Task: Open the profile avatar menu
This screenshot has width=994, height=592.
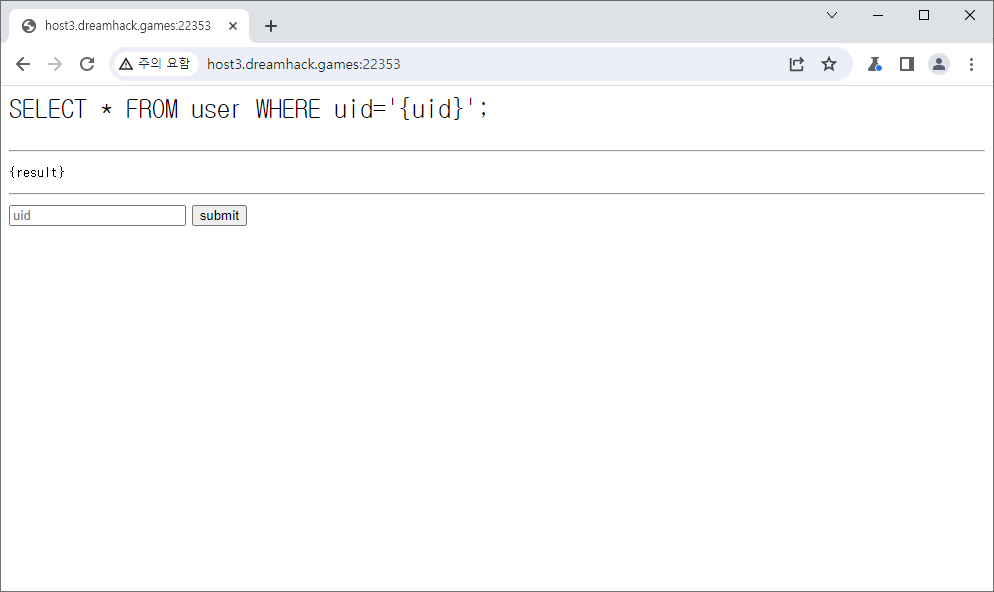Action: 939,64
